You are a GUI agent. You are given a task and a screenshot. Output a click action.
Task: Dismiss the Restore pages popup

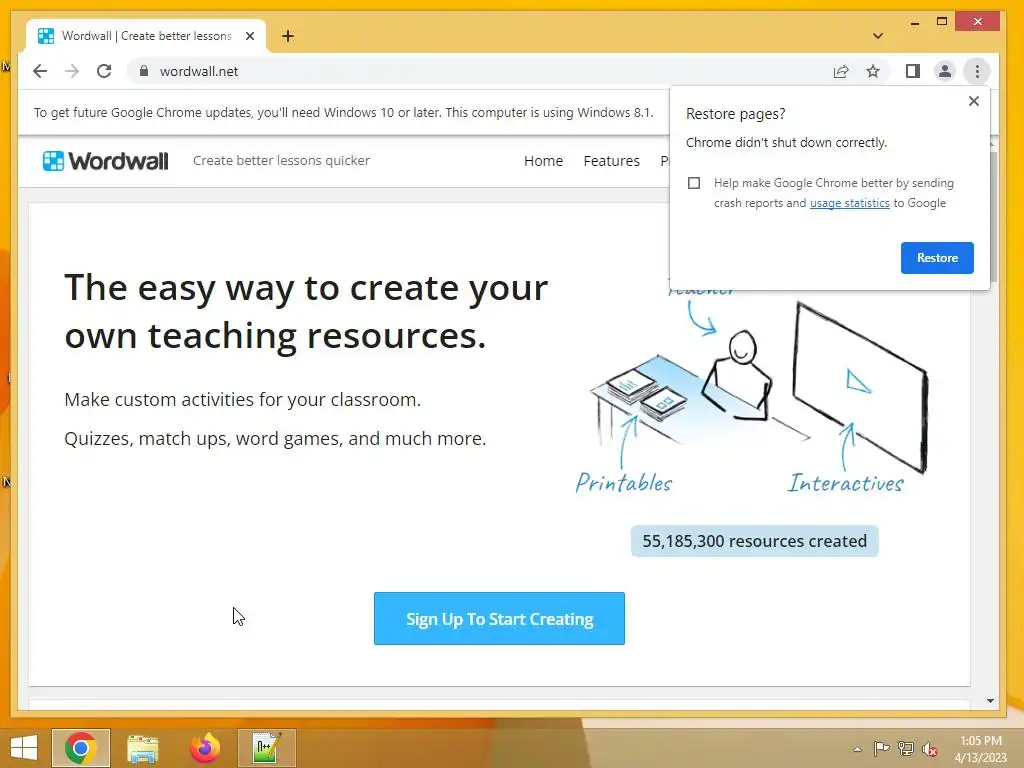point(974,101)
